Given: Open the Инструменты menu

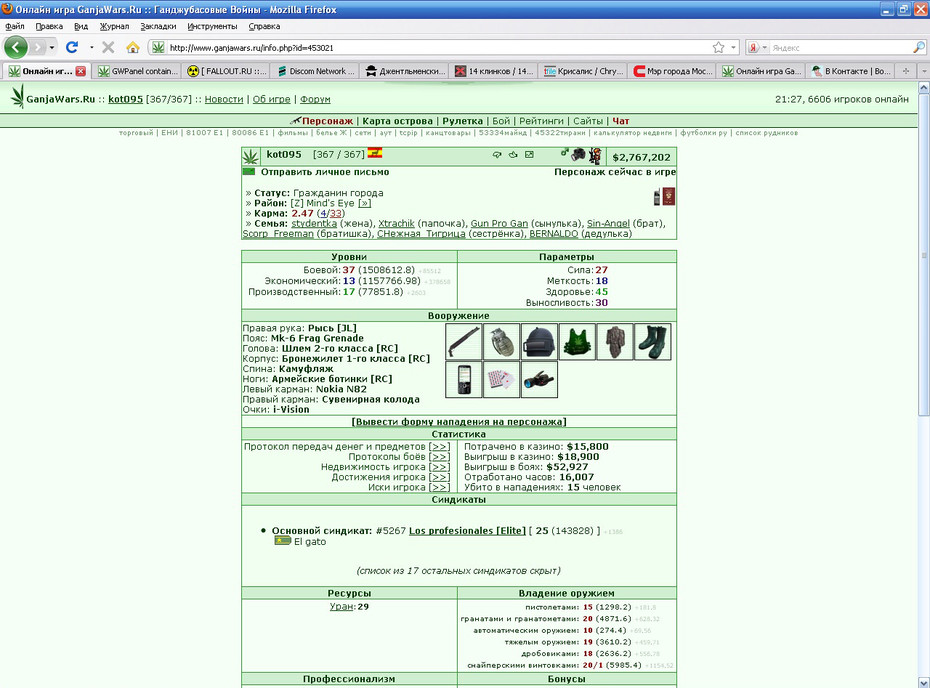Looking at the screenshot, I should 212,26.
